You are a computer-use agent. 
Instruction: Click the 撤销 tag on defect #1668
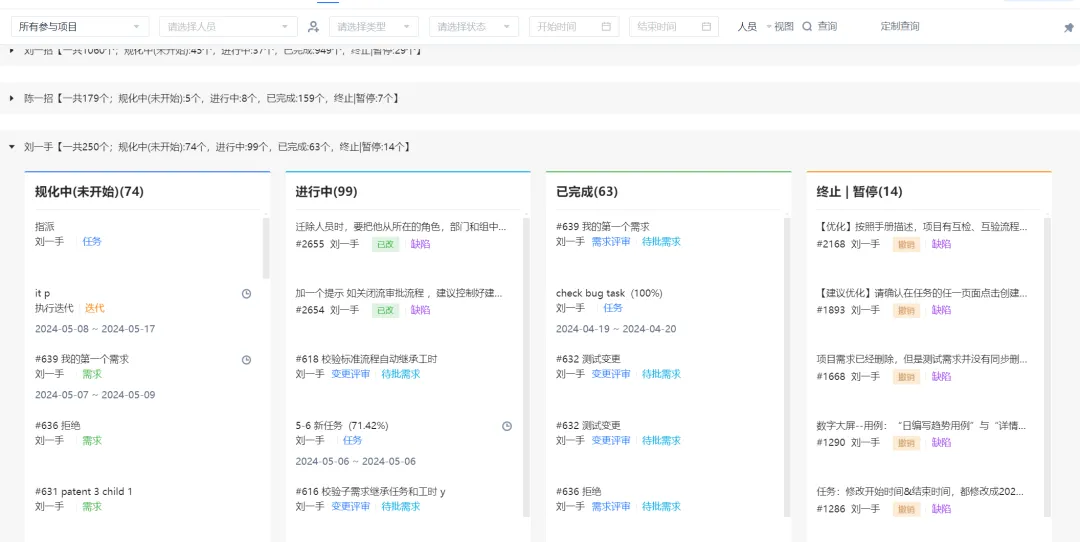pyautogui.click(x=906, y=377)
